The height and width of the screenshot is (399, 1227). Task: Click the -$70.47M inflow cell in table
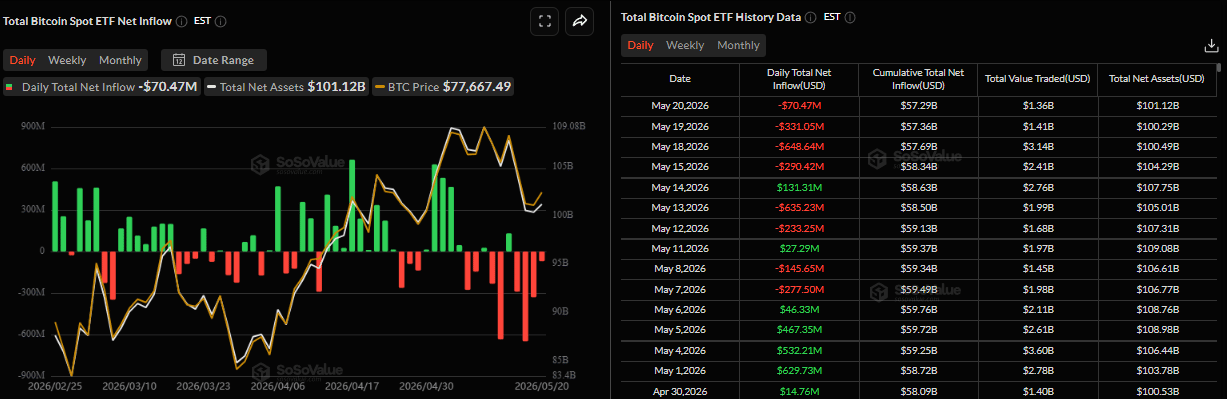[x=799, y=105]
